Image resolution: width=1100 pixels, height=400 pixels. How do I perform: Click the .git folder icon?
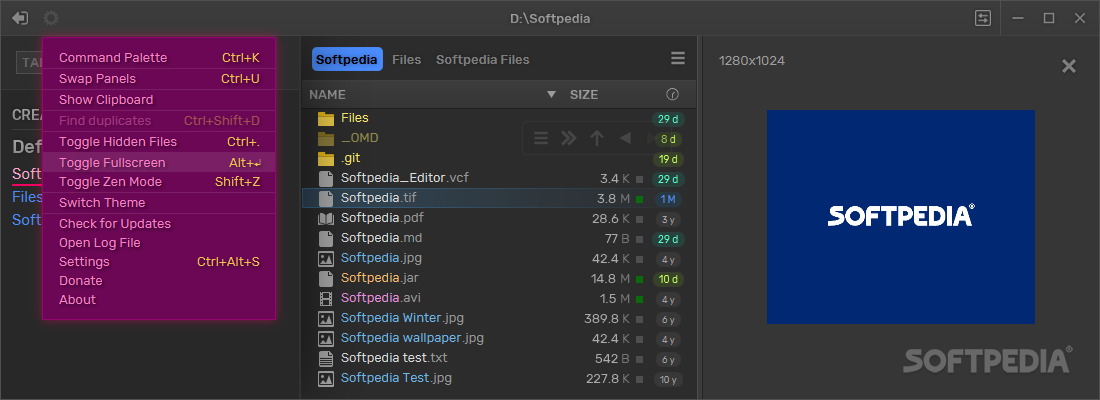point(326,159)
